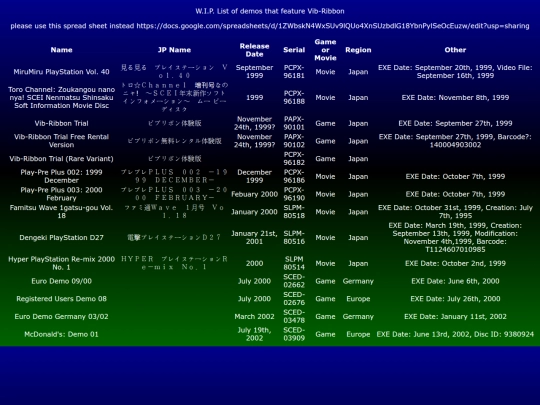Click the 'Serial' column header
Screen dimensions: 540x405
294,50
